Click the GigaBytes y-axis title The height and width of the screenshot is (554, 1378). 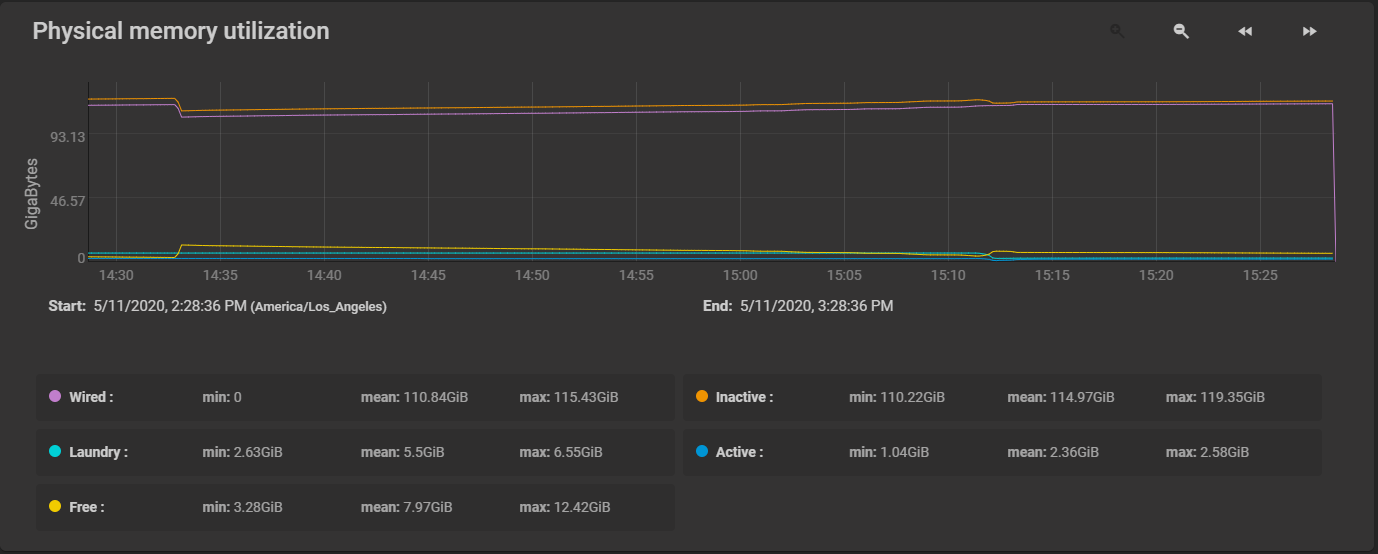32,193
